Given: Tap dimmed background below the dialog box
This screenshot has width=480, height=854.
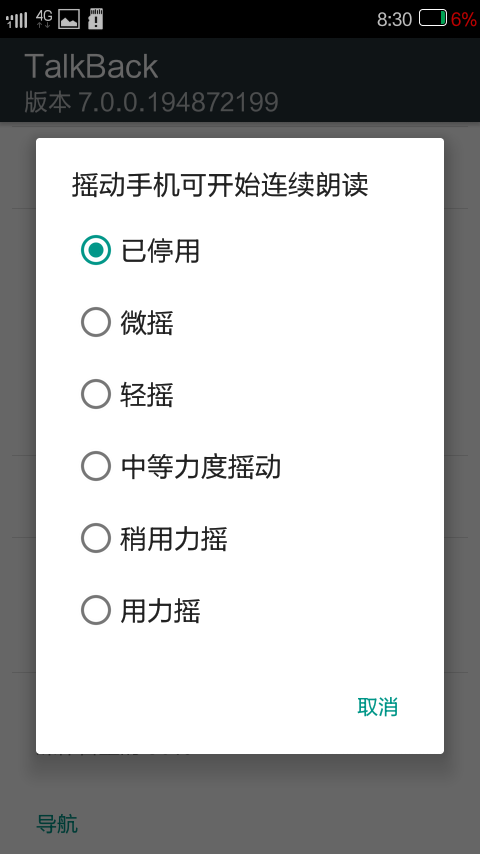Looking at the screenshot, I should (x=240, y=801).
